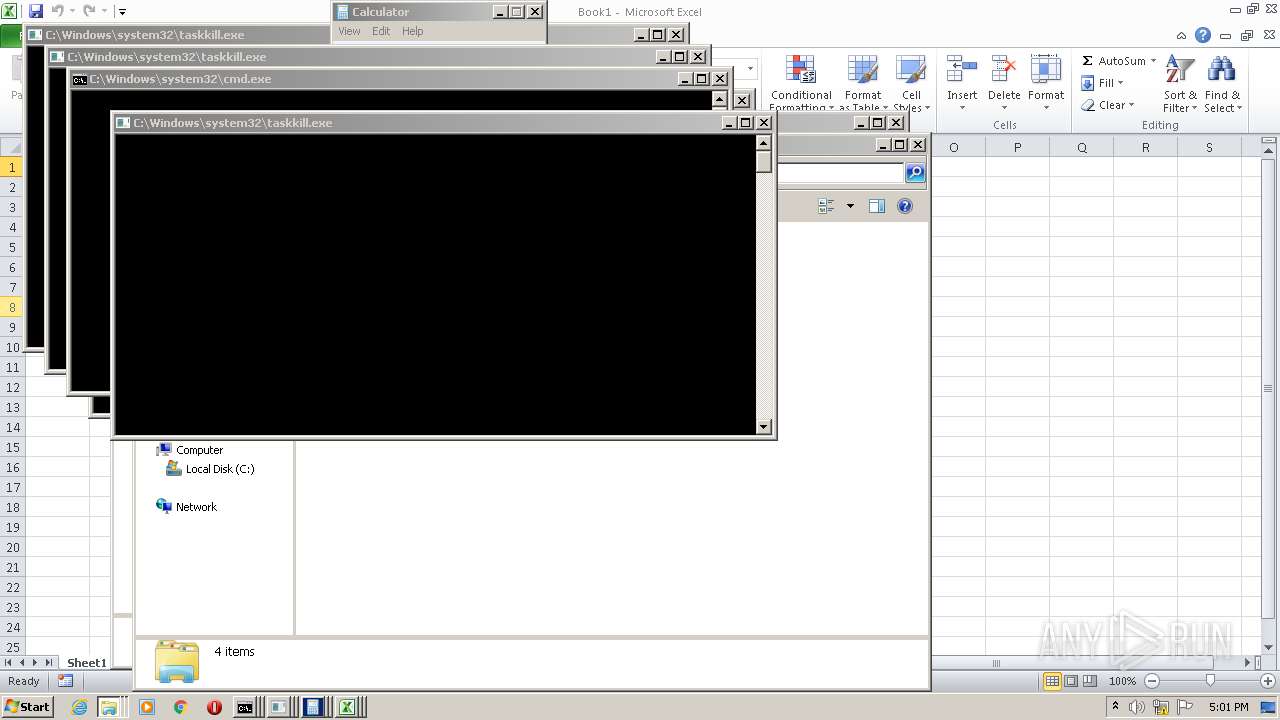
Task: Select Computer in Explorer navigation
Action: pos(199,450)
